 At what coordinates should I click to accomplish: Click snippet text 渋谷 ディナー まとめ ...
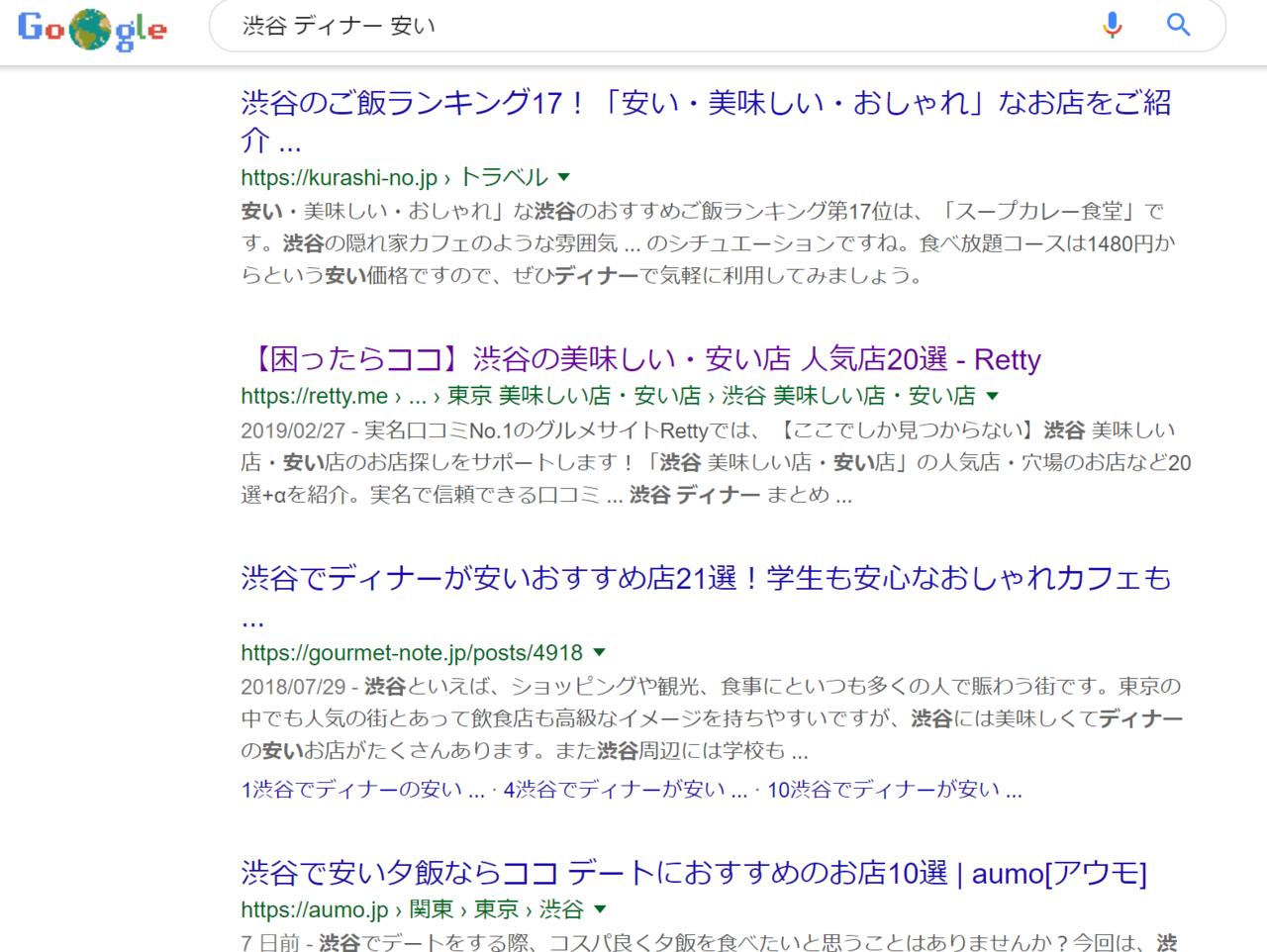pos(729,495)
